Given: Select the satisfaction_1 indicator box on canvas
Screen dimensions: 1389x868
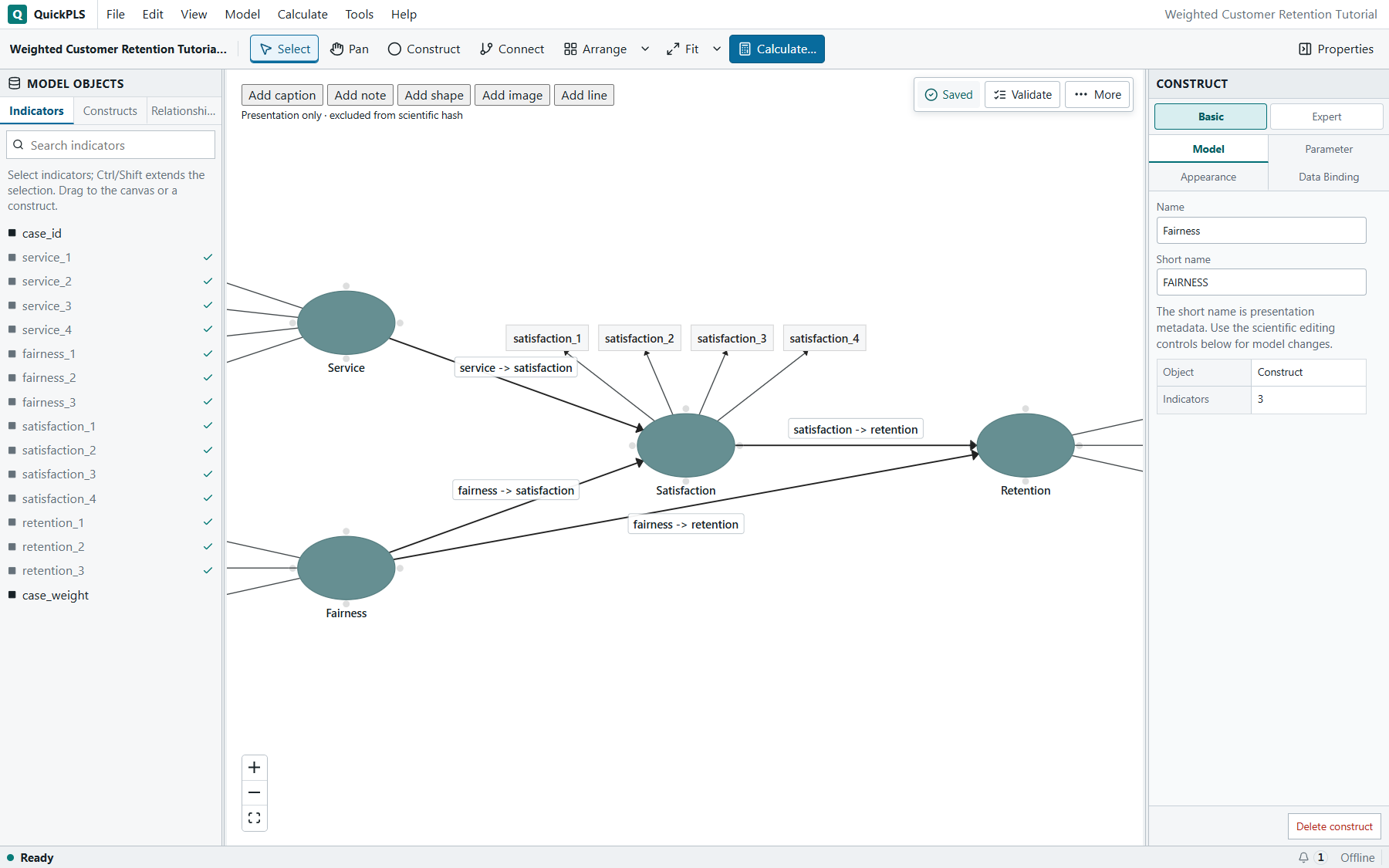Looking at the screenshot, I should pos(547,338).
